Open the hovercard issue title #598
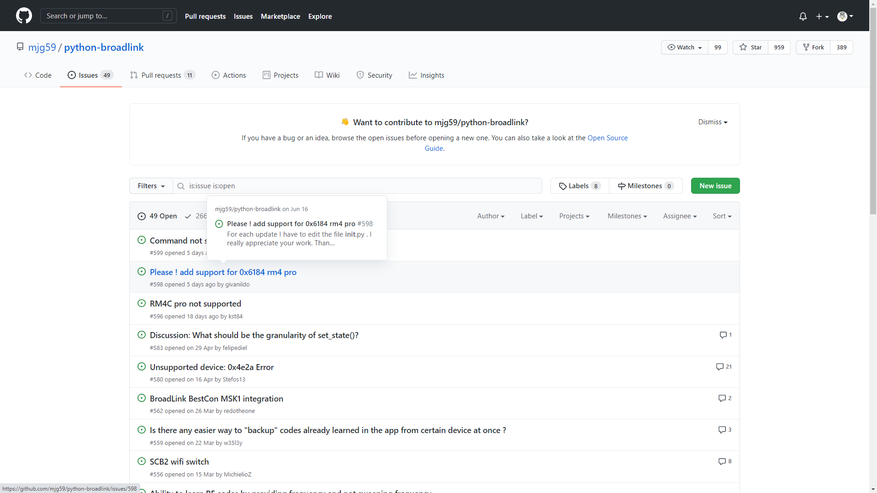Viewport: 877px width, 493px height. pyautogui.click(x=291, y=224)
